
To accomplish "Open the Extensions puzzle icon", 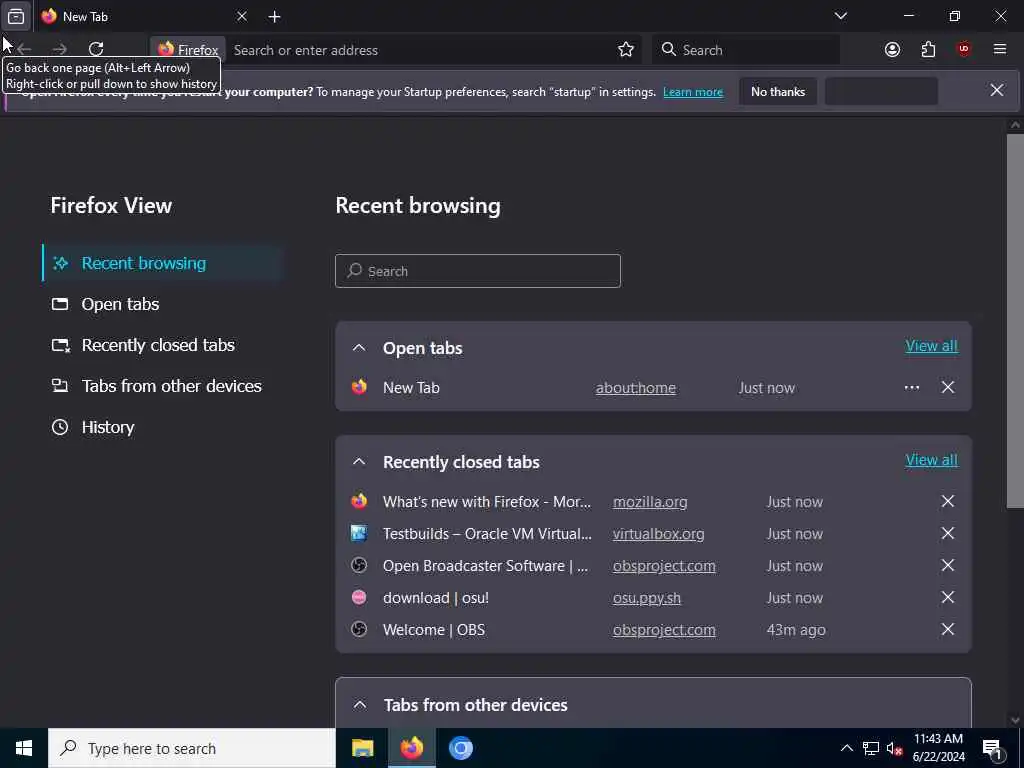I will (x=928, y=50).
